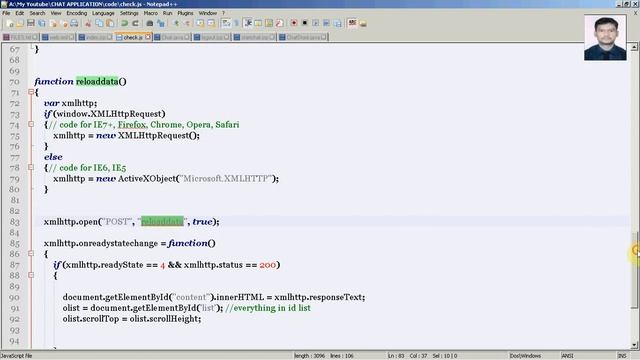
Task: Open the Language menu
Action: [x=103, y=13]
